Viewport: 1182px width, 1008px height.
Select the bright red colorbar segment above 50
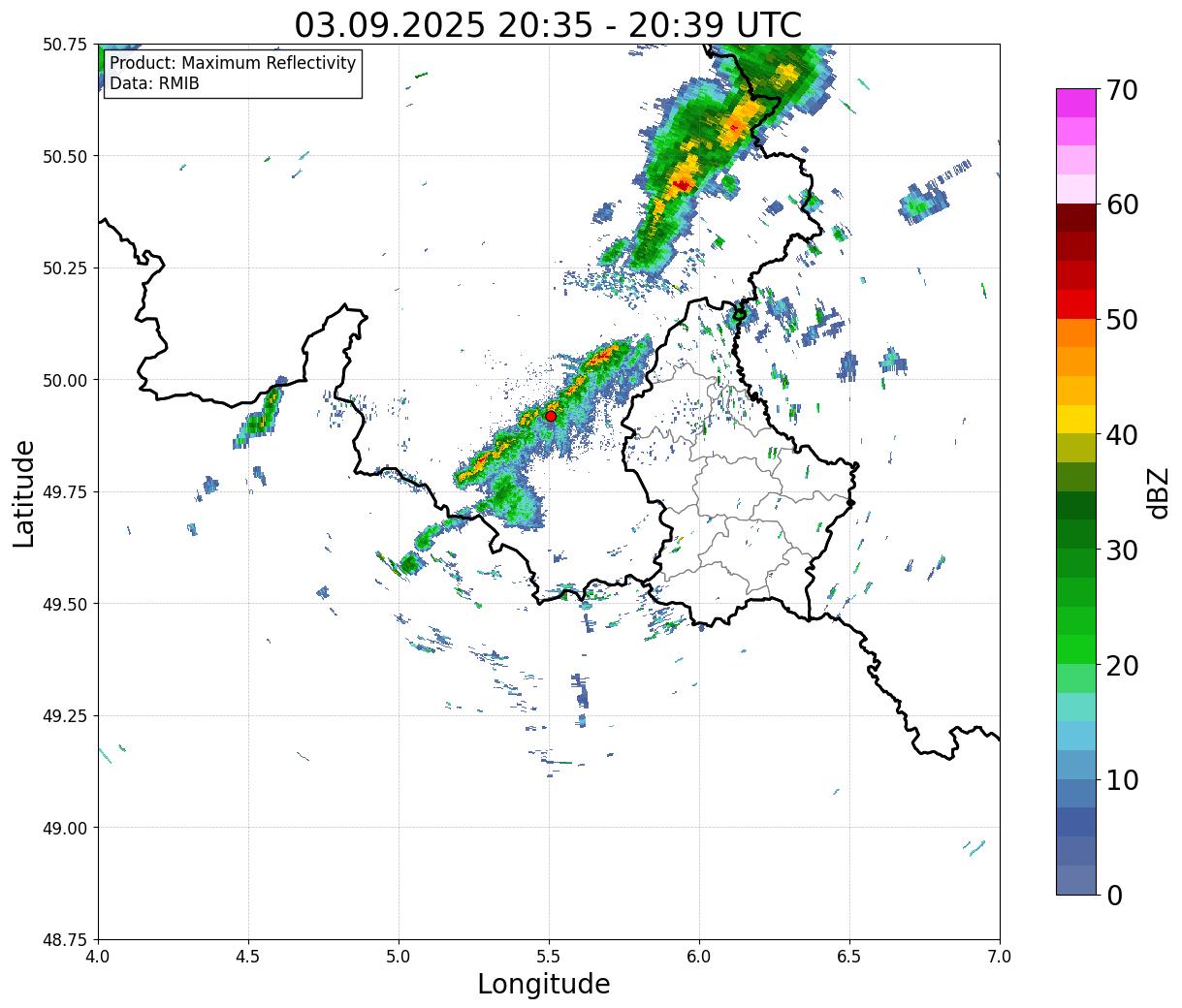(x=1076, y=304)
